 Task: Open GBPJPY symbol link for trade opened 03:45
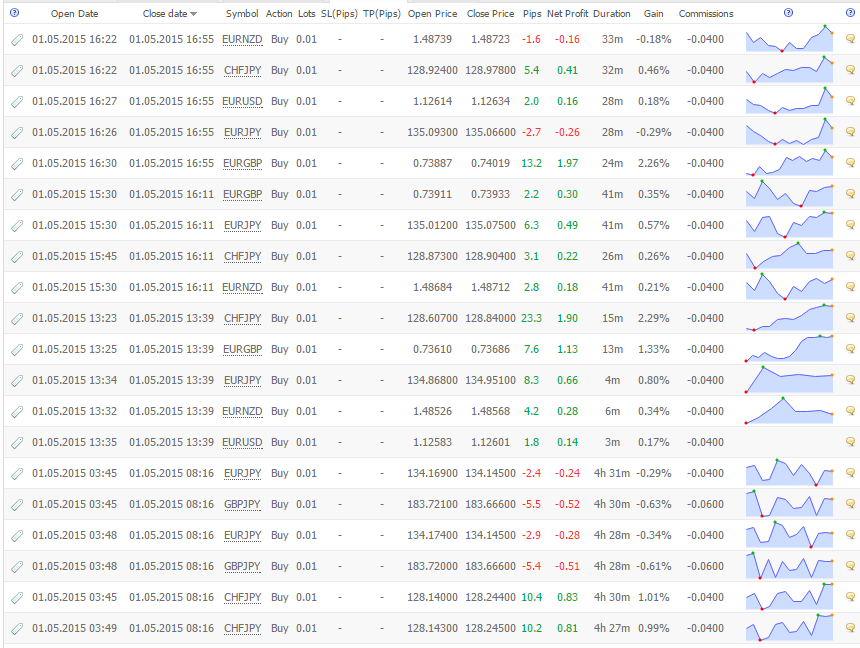tap(242, 504)
